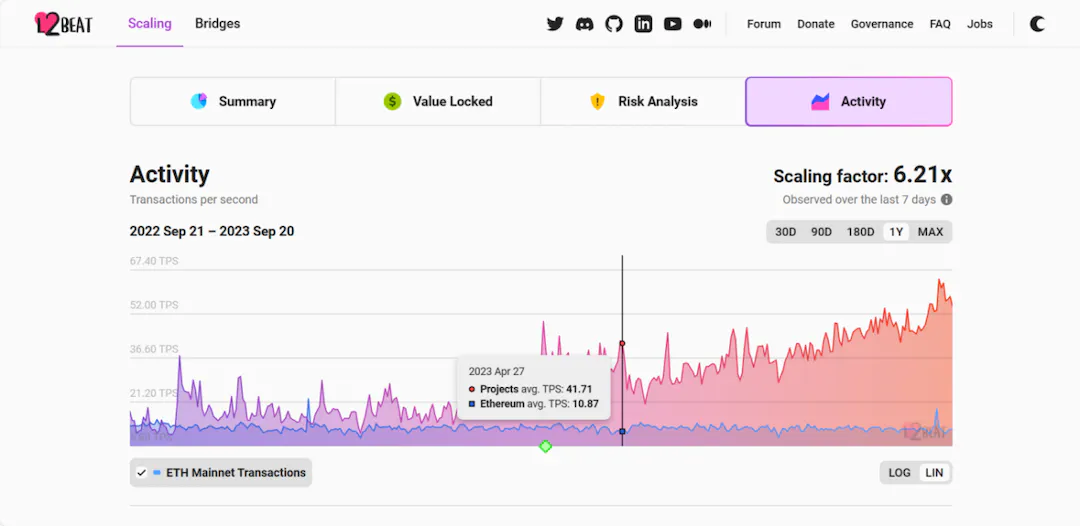Viewport: 1080px width, 526px height.
Task: Toggle dark mode moon icon
Action: (1037, 24)
